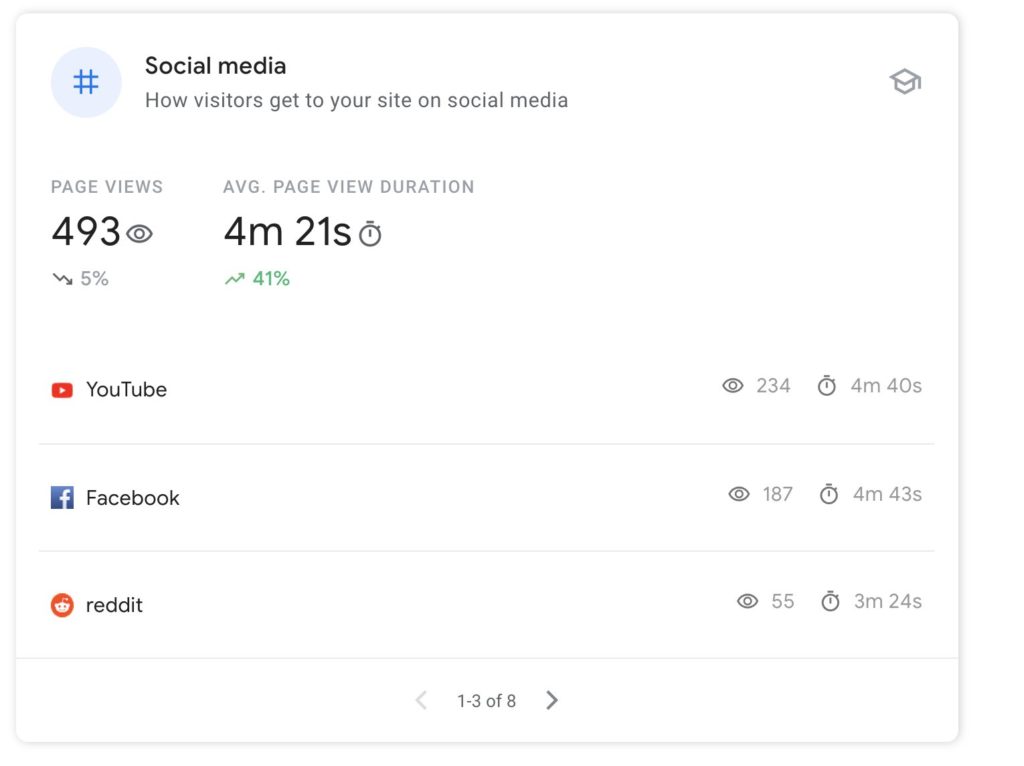The image size is (1024, 766).
Task: Click the eye icon in reddit row
Action: tap(748, 601)
